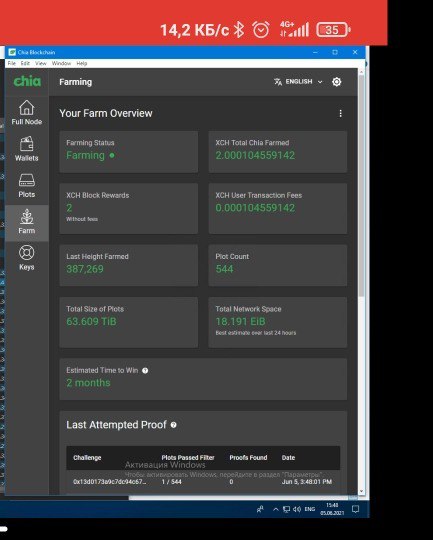The image size is (433, 540).
Task: Click the translate language icon
Action: point(278,82)
